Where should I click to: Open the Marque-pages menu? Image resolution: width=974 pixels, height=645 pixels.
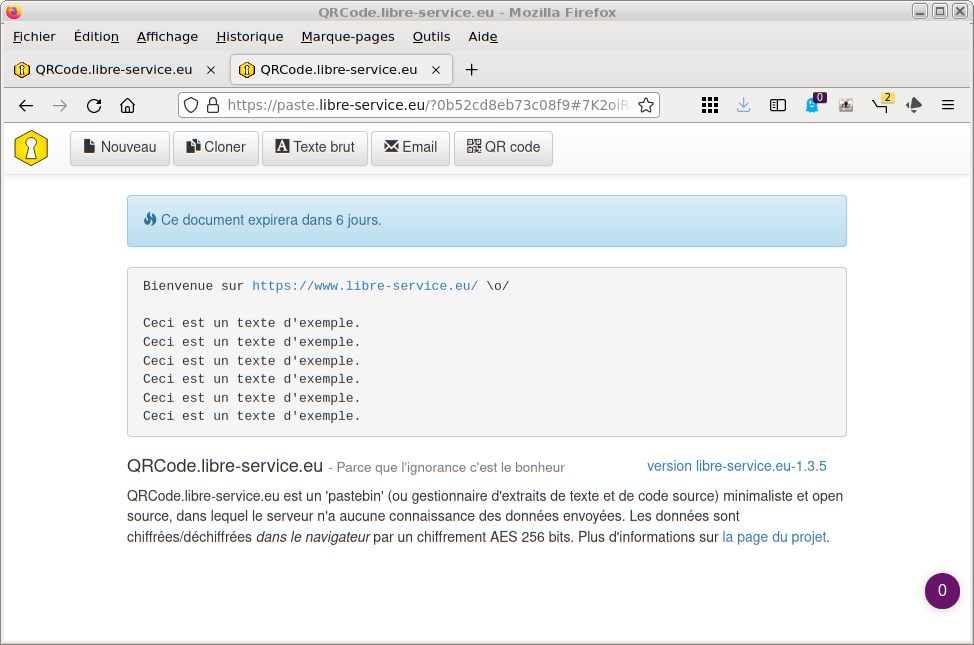(x=347, y=37)
